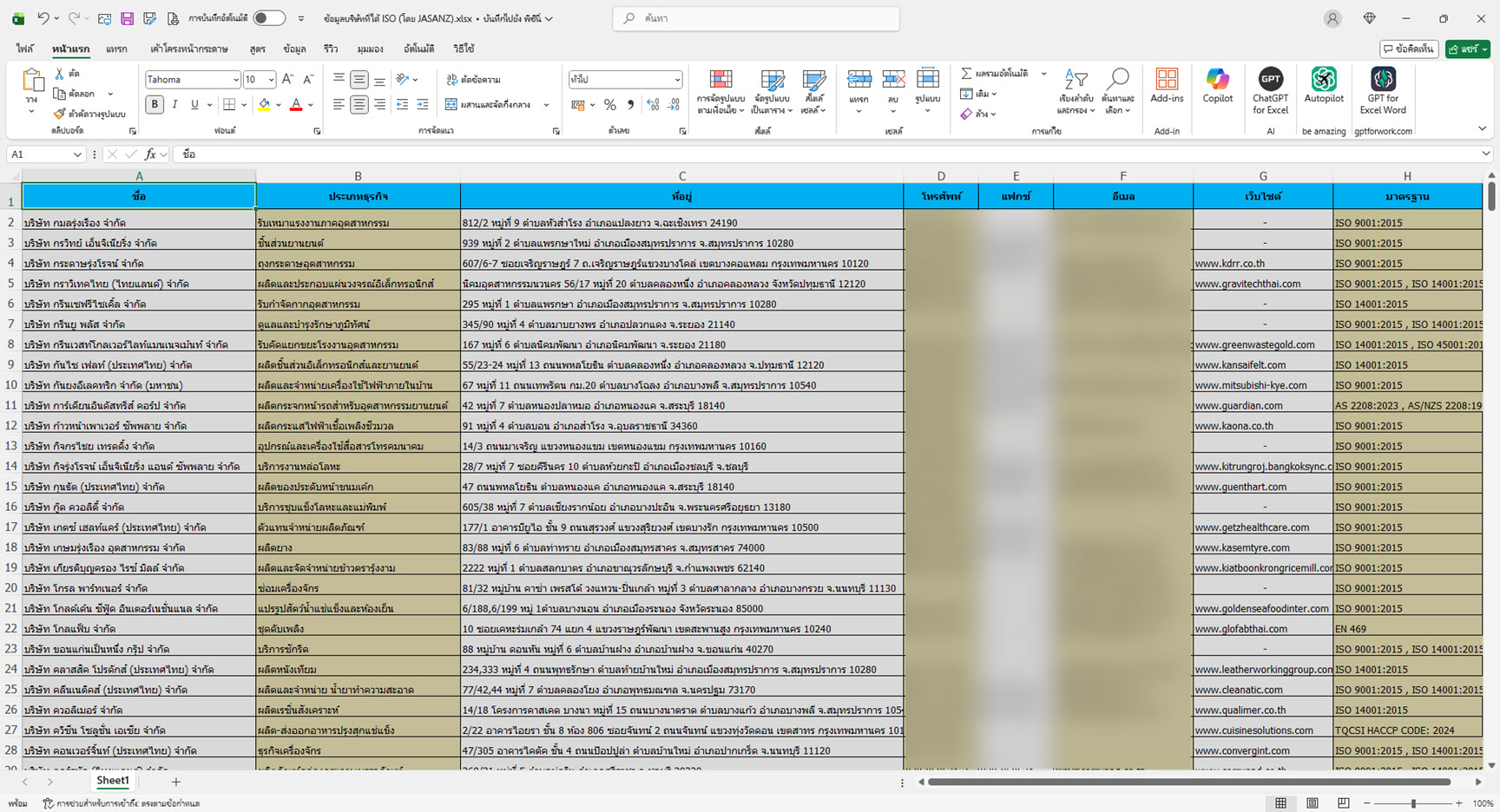The width and height of the screenshot is (1500, 812).
Task: Toggle Italic formatting button
Action: tap(174, 105)
